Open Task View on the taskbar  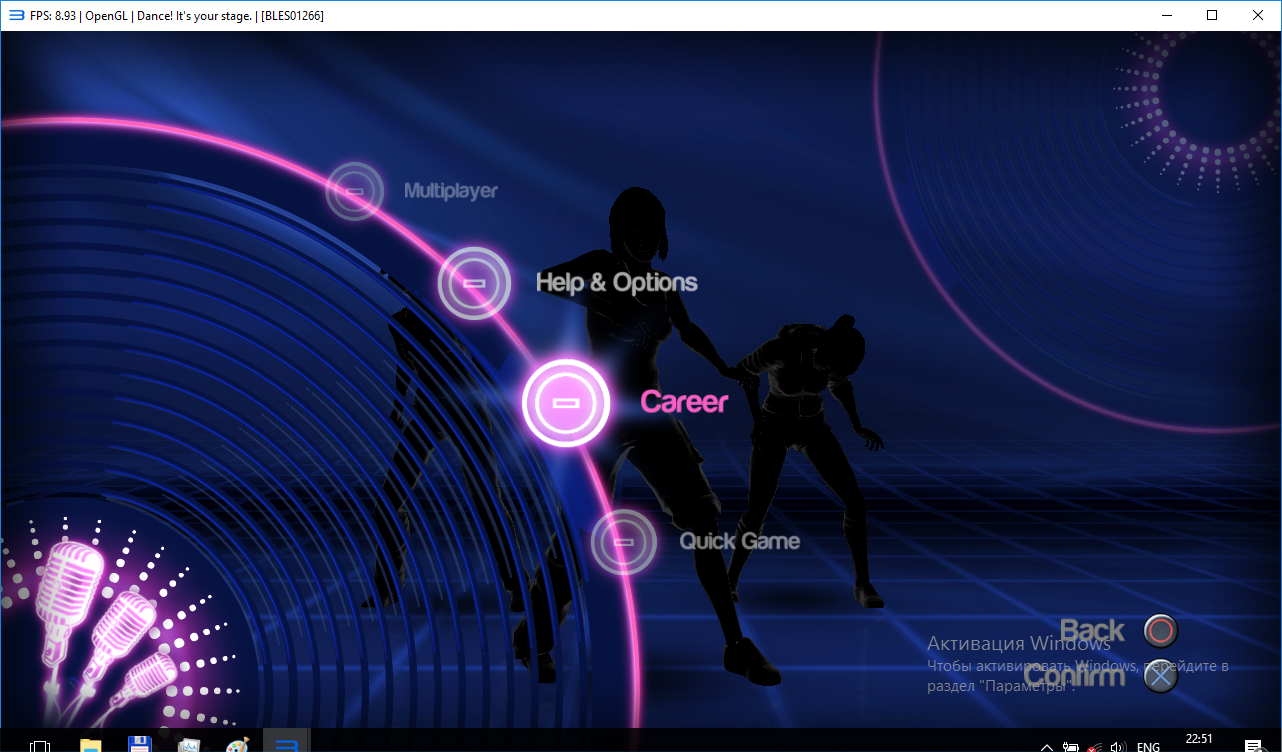tap(40, 745)
